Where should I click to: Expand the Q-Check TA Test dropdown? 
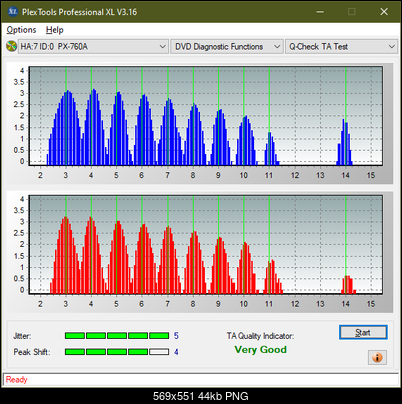341,47
